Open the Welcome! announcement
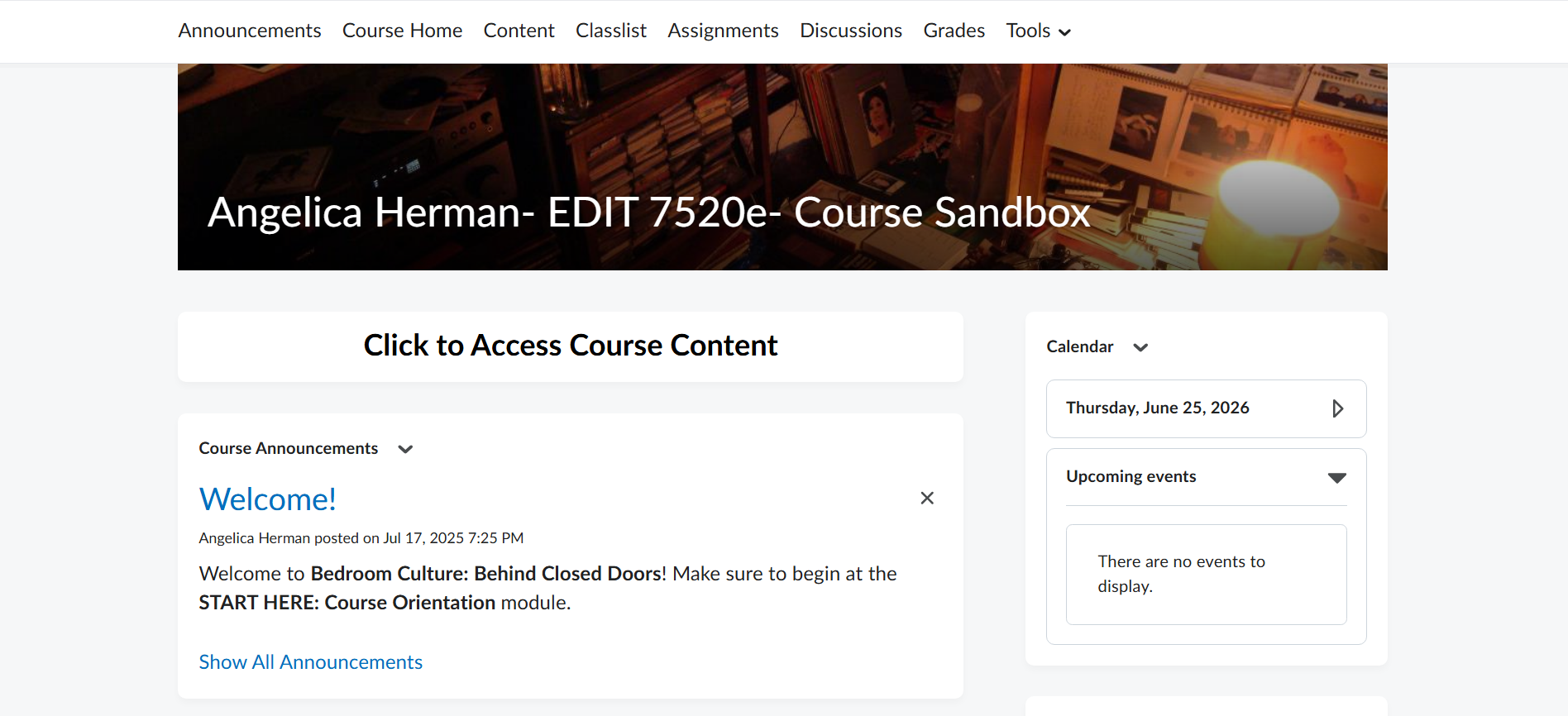Viewport: 1568px width, 716px height. [268, 499]
